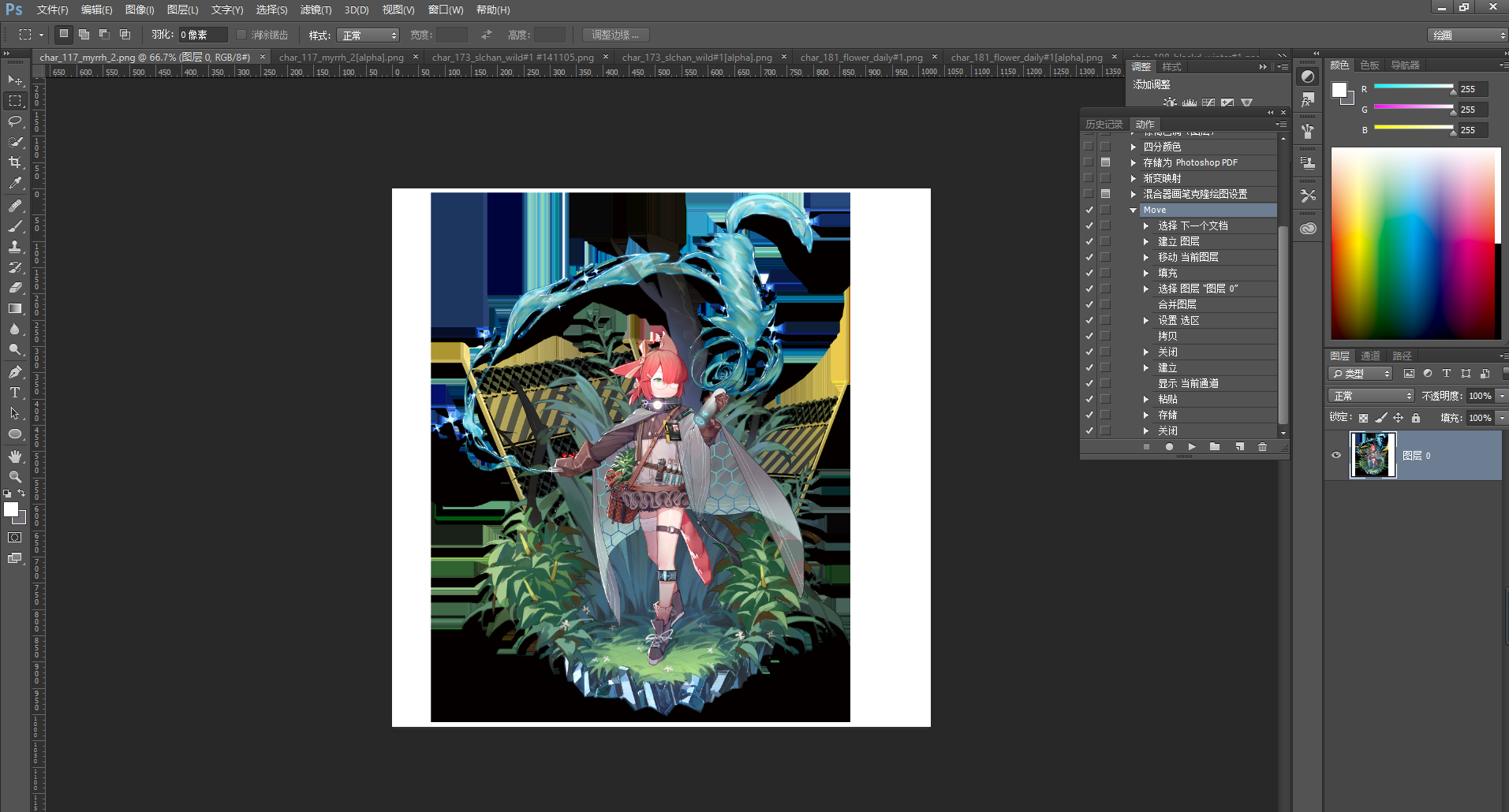This screenshot has width=1509, height=812.
Task: Lock layer with padlock icon
Action: [1416, 418]
